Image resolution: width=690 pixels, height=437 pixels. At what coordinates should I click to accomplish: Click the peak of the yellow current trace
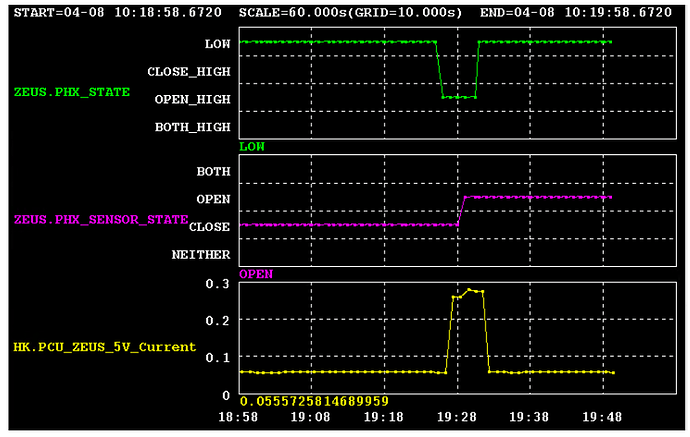[x=469, y=290]
